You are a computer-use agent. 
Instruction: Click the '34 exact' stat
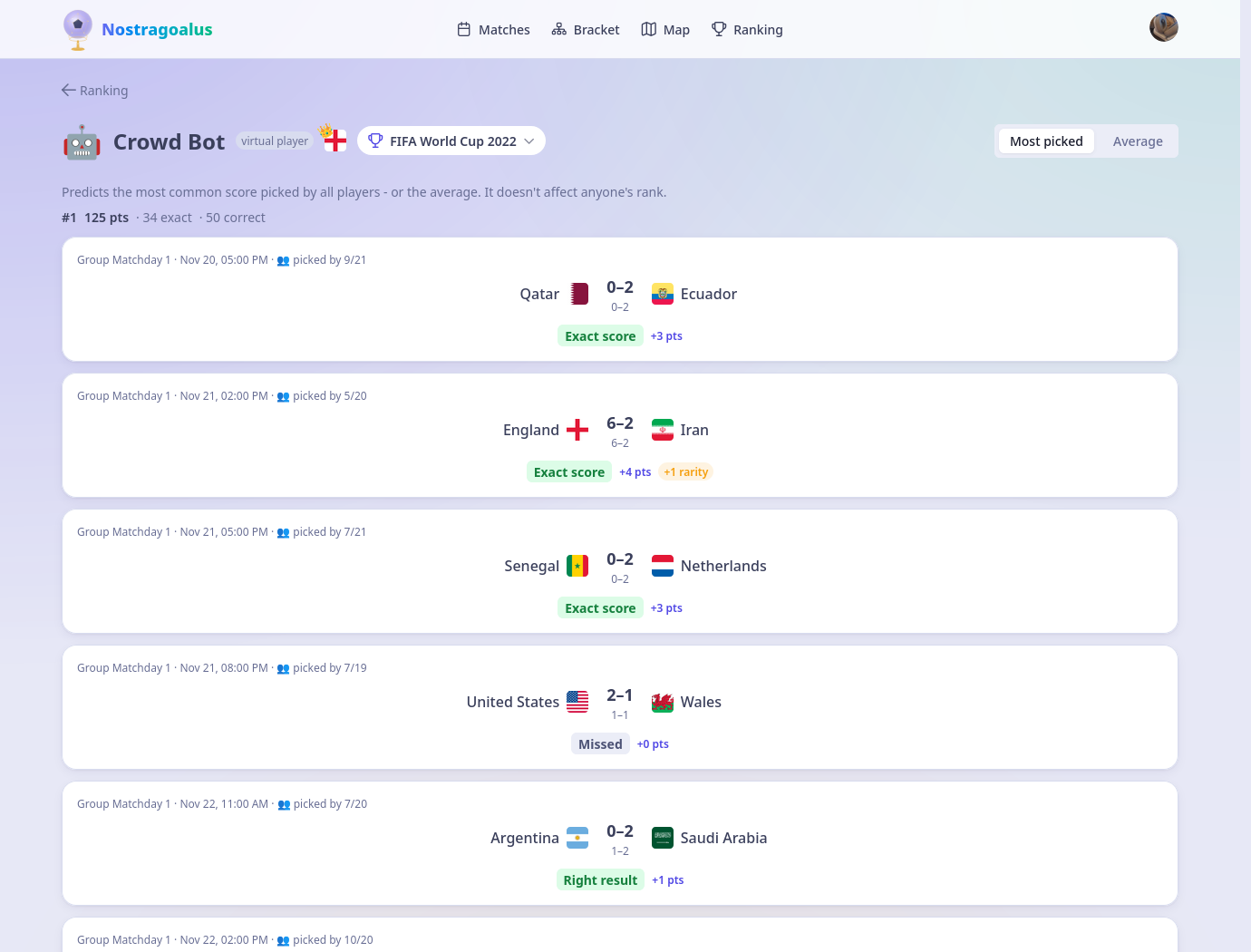pyautogui.click(x=167, y=218)
